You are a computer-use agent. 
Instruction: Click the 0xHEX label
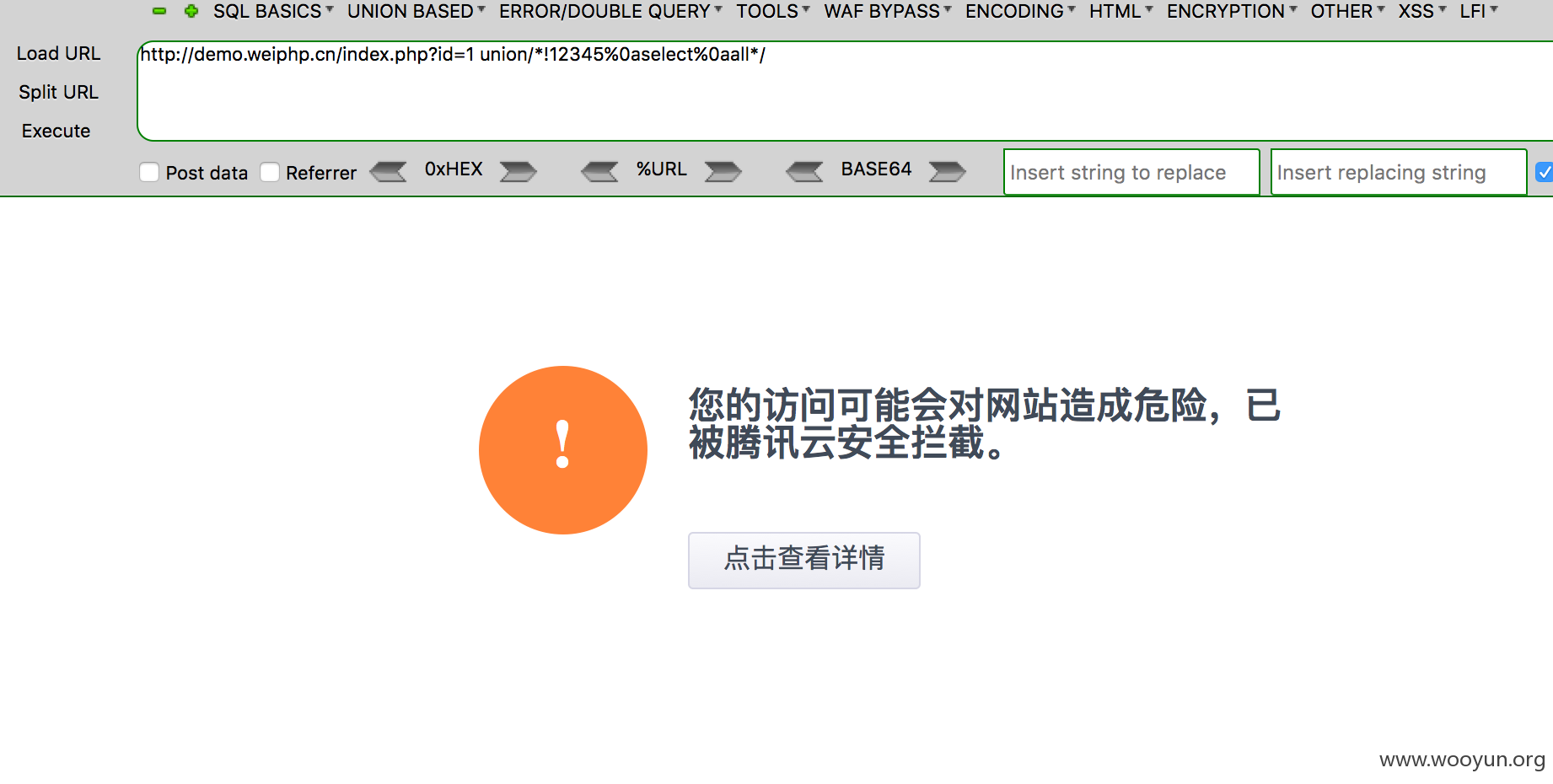pyautogui.click(x=454, y=169)
